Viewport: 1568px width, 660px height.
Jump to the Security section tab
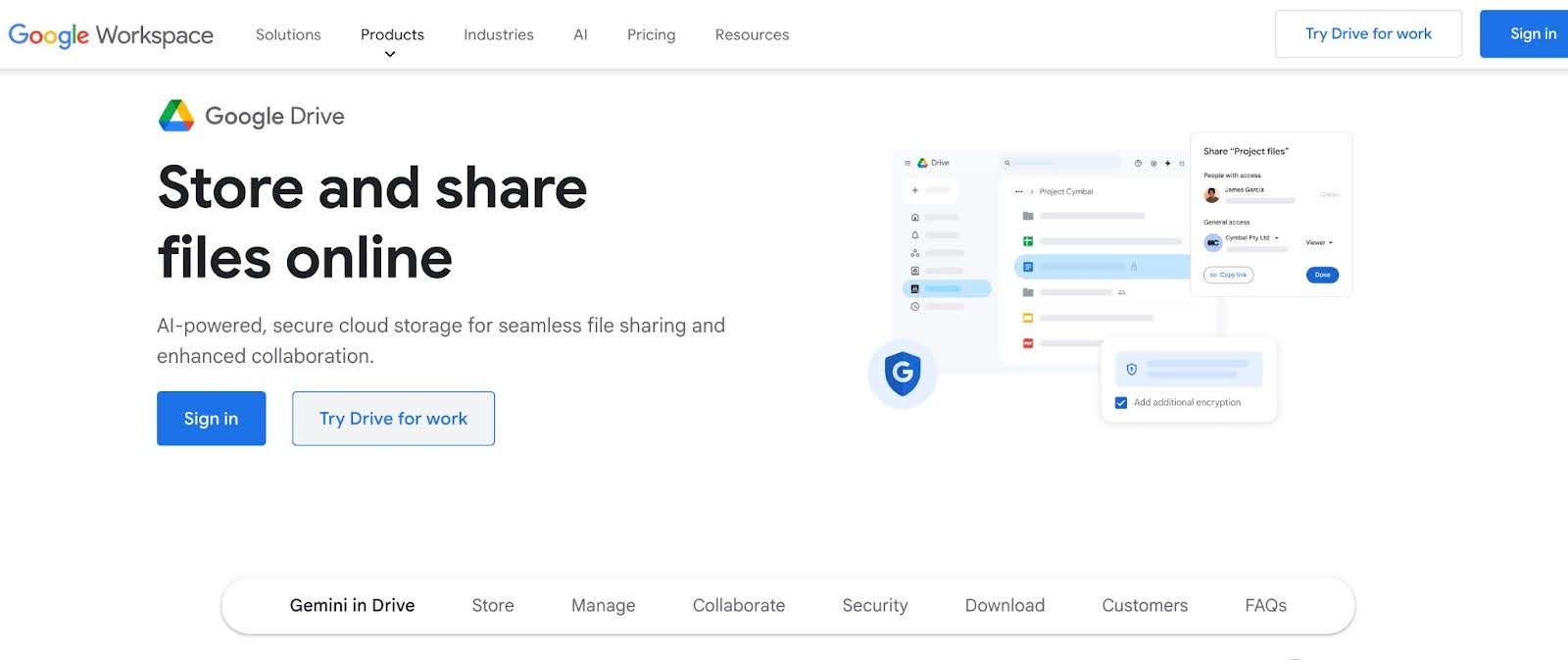[875, 605]
